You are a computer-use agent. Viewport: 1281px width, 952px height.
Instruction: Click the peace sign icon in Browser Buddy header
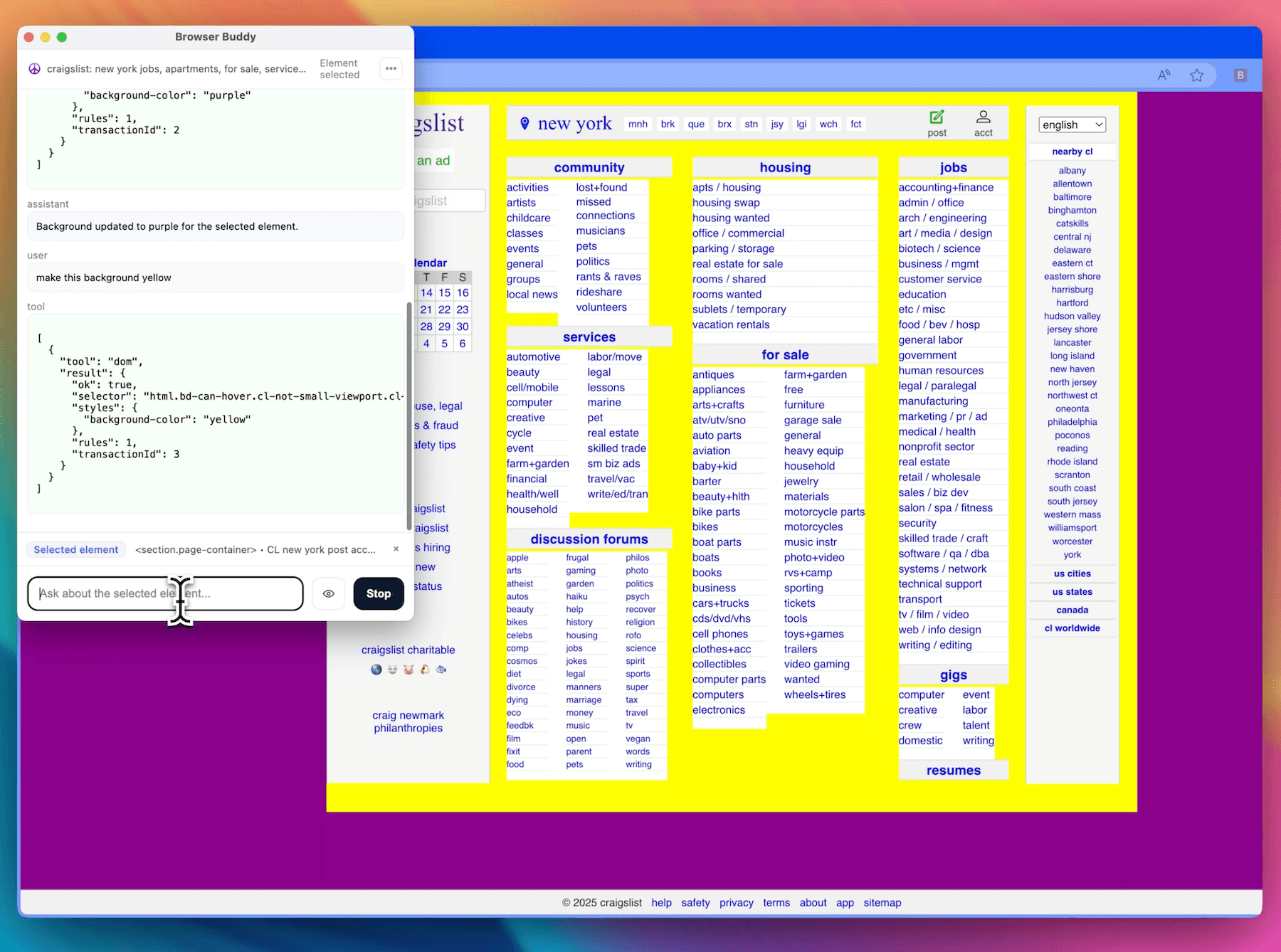[x=36, y=68]
